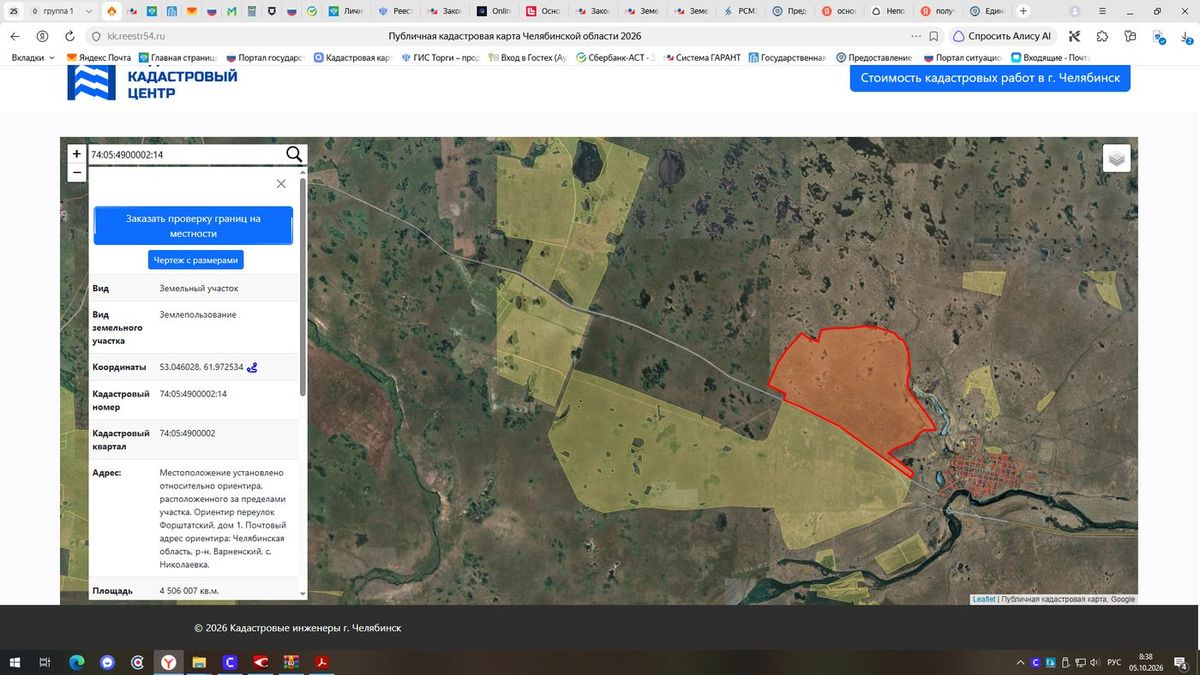Switch to the Един browser tab

[x=987, y=11]
